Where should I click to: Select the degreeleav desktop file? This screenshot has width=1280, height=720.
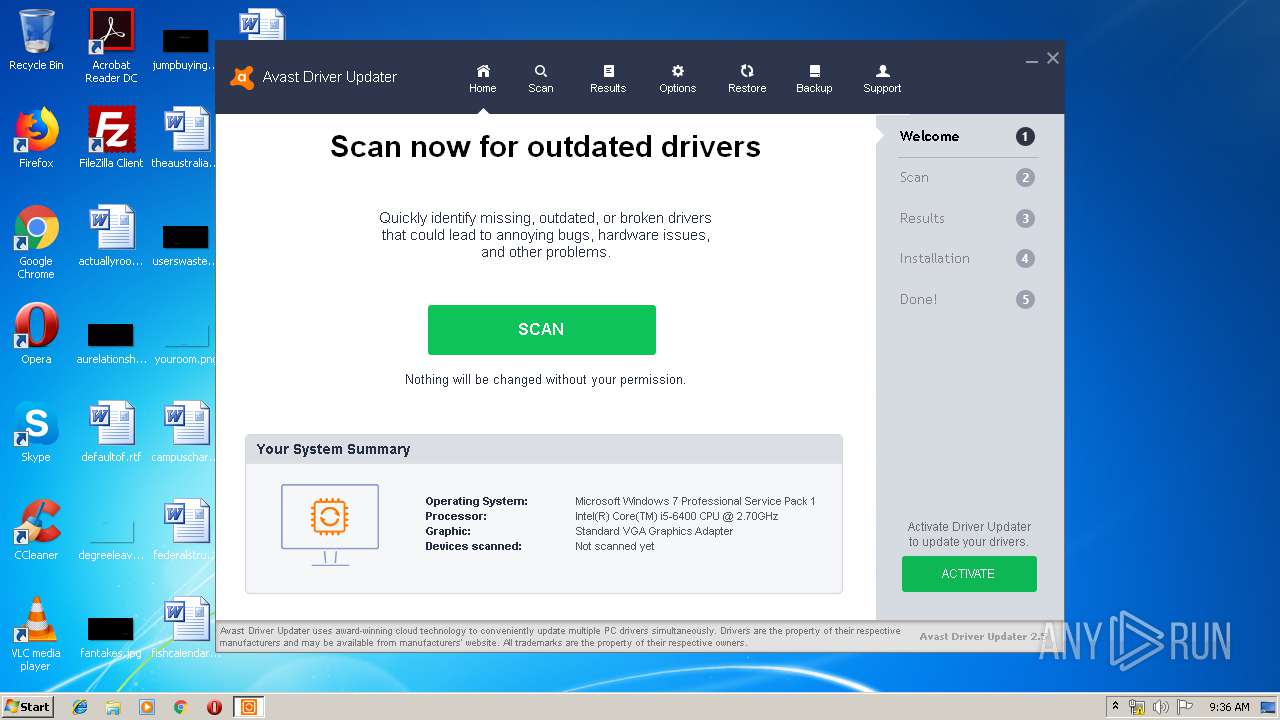click(111, 538)
